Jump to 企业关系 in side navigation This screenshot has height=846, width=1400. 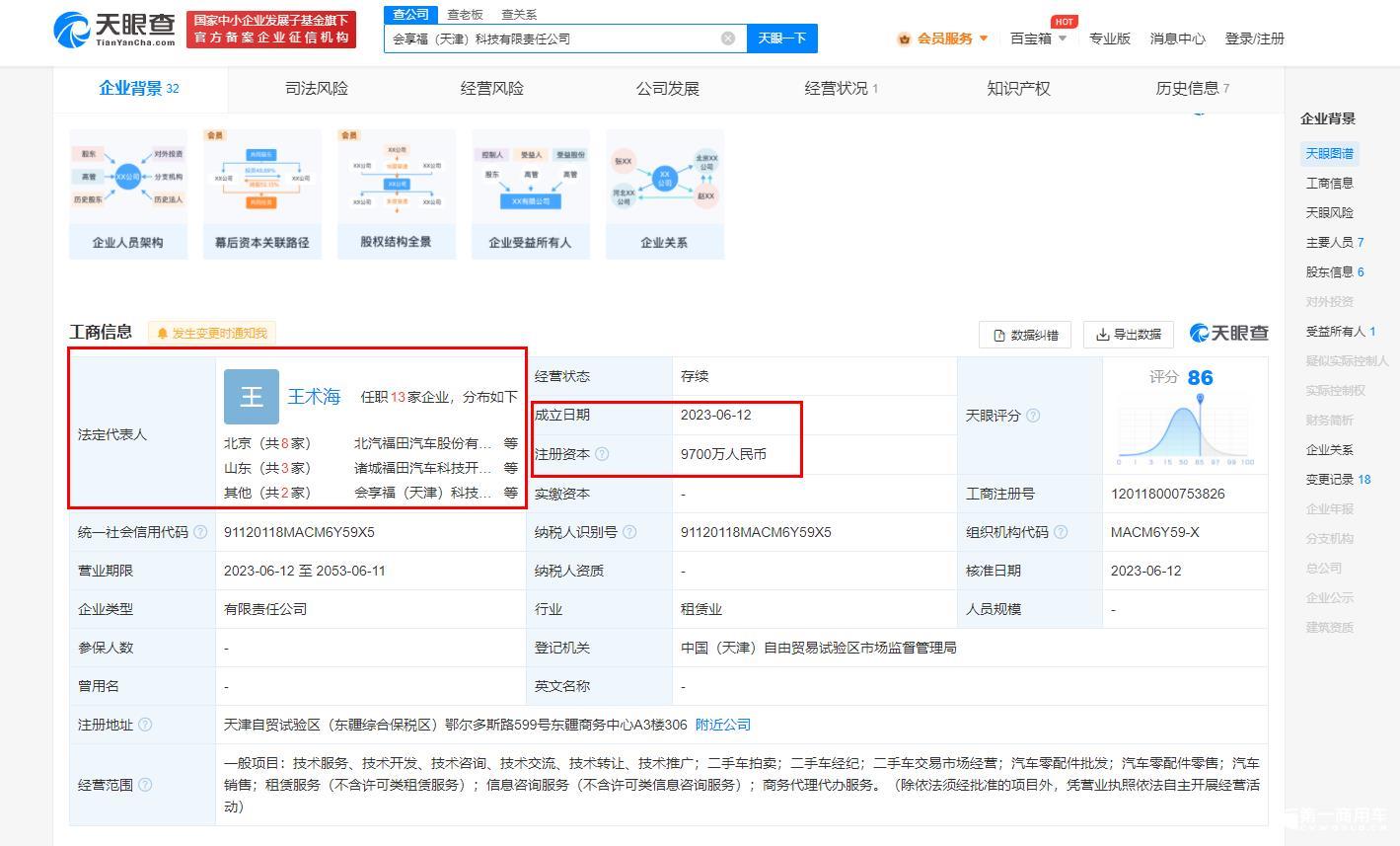1329,449
